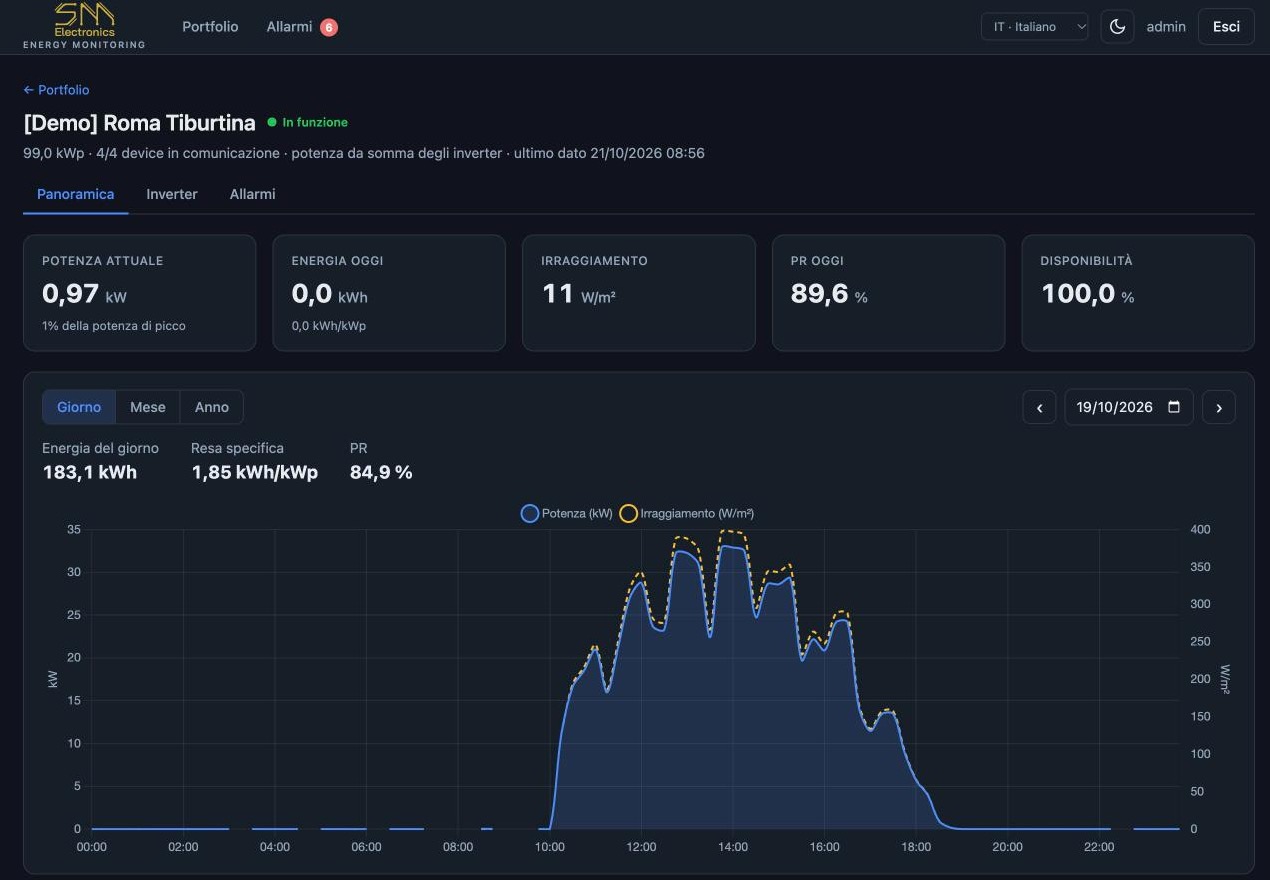Select the Mese period view
The width and height of the screenshot is (1270, 880).
pos(148,407)
